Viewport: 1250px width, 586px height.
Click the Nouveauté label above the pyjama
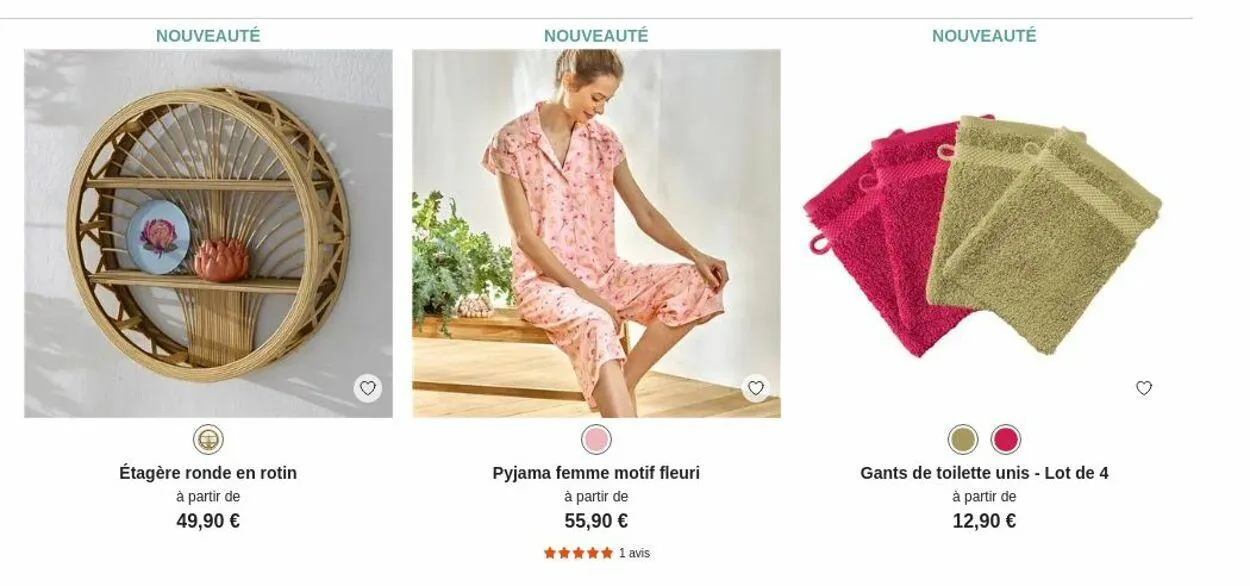[x=596, y=36]
